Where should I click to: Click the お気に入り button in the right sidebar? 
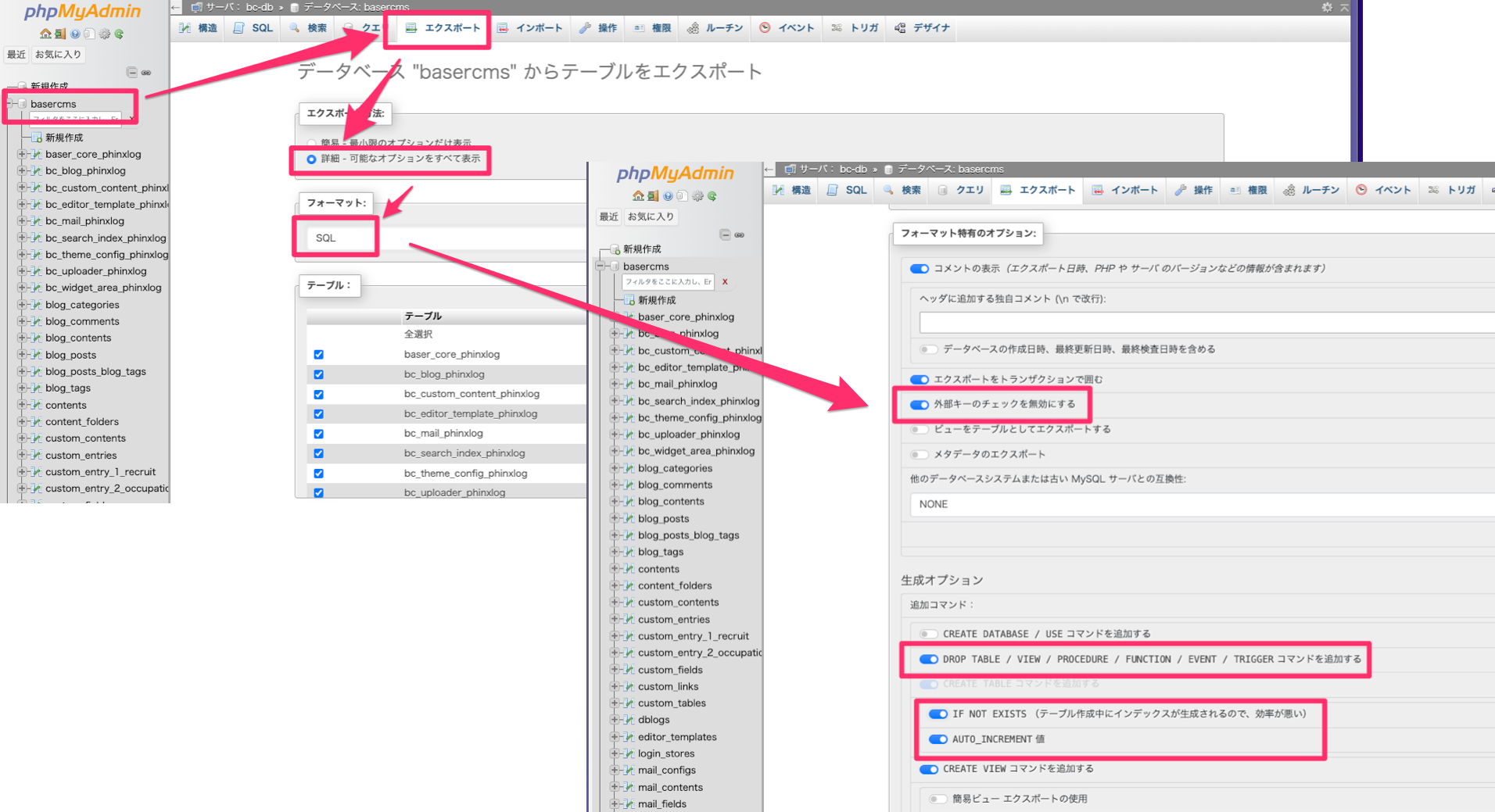point(651,217)
